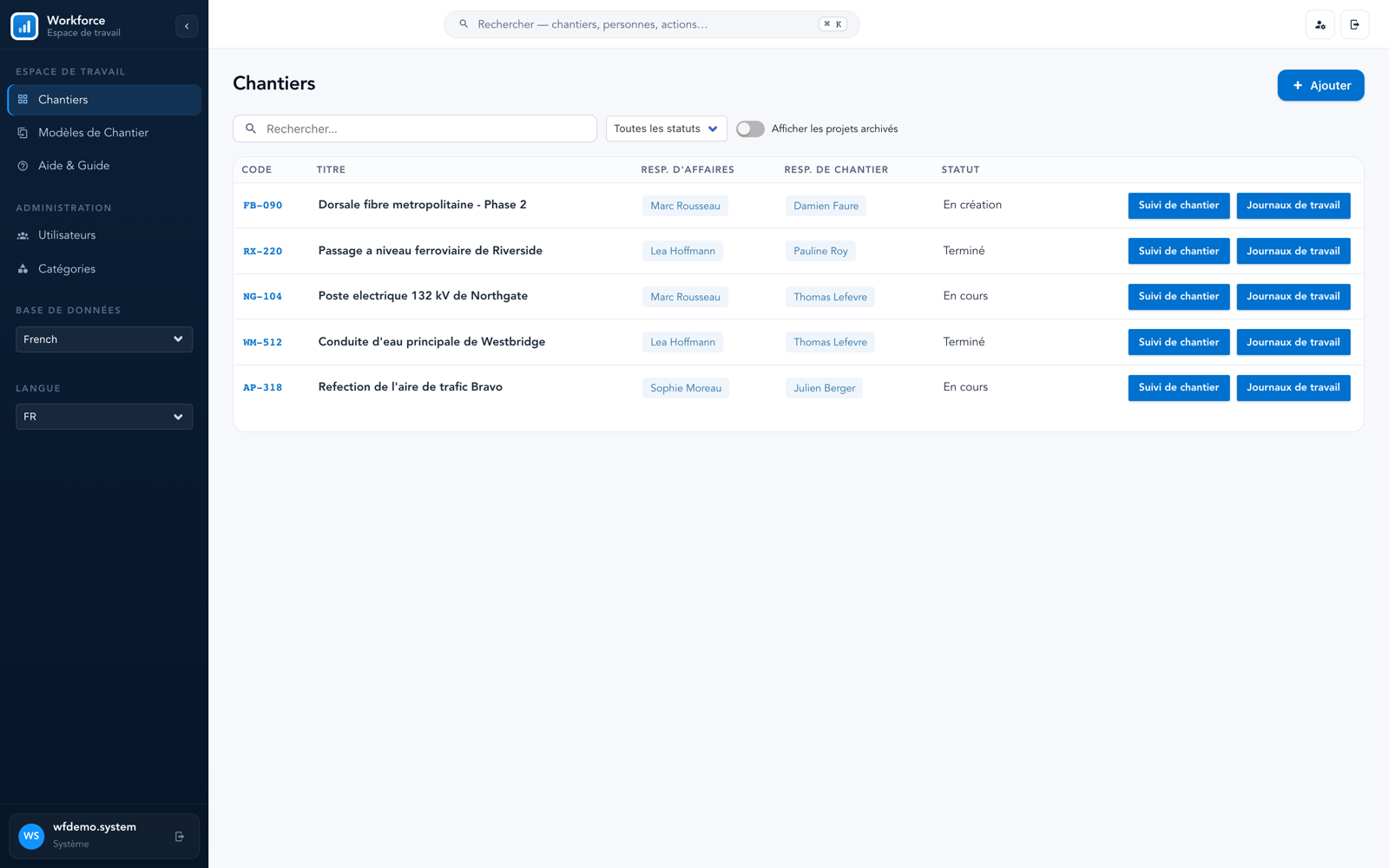Click the sign-out icon beside wfdemo.system
This screenshot has height=868, width=1389.
[180, 837]
